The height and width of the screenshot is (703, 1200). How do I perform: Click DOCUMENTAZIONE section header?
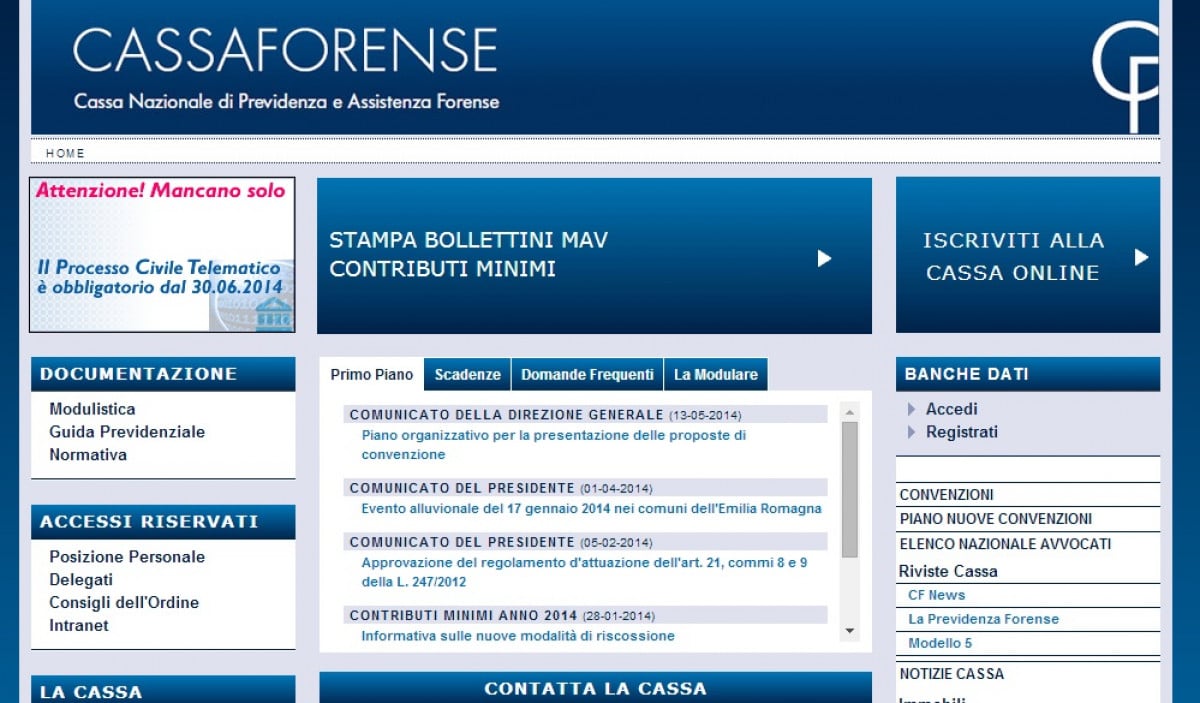click(163, 374)
